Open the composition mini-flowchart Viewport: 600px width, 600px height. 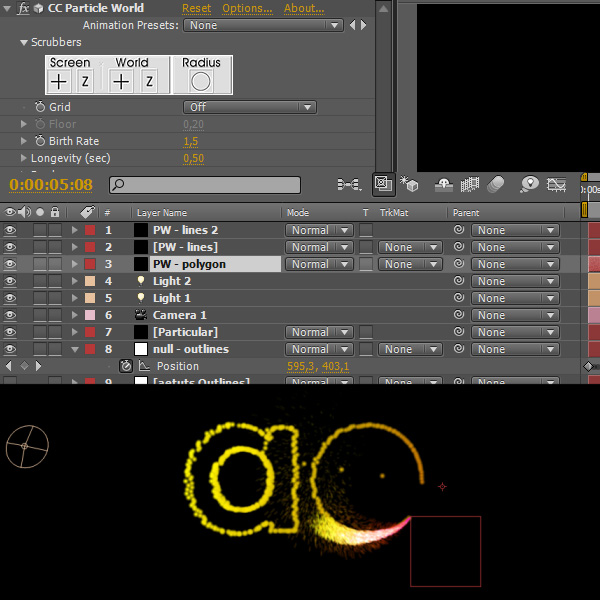(x=349, y=184)
